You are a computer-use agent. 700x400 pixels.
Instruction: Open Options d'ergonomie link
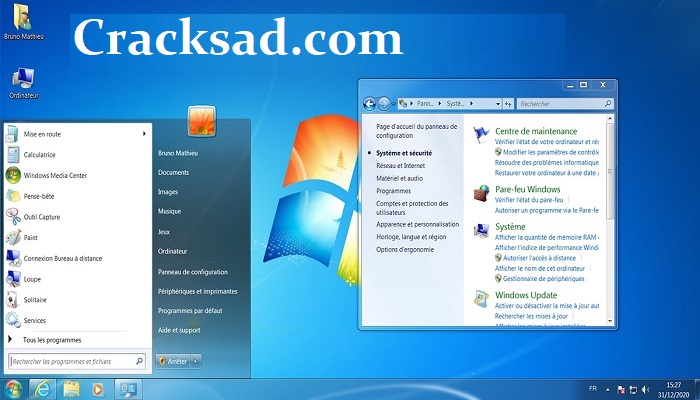(x=405, y=250)
